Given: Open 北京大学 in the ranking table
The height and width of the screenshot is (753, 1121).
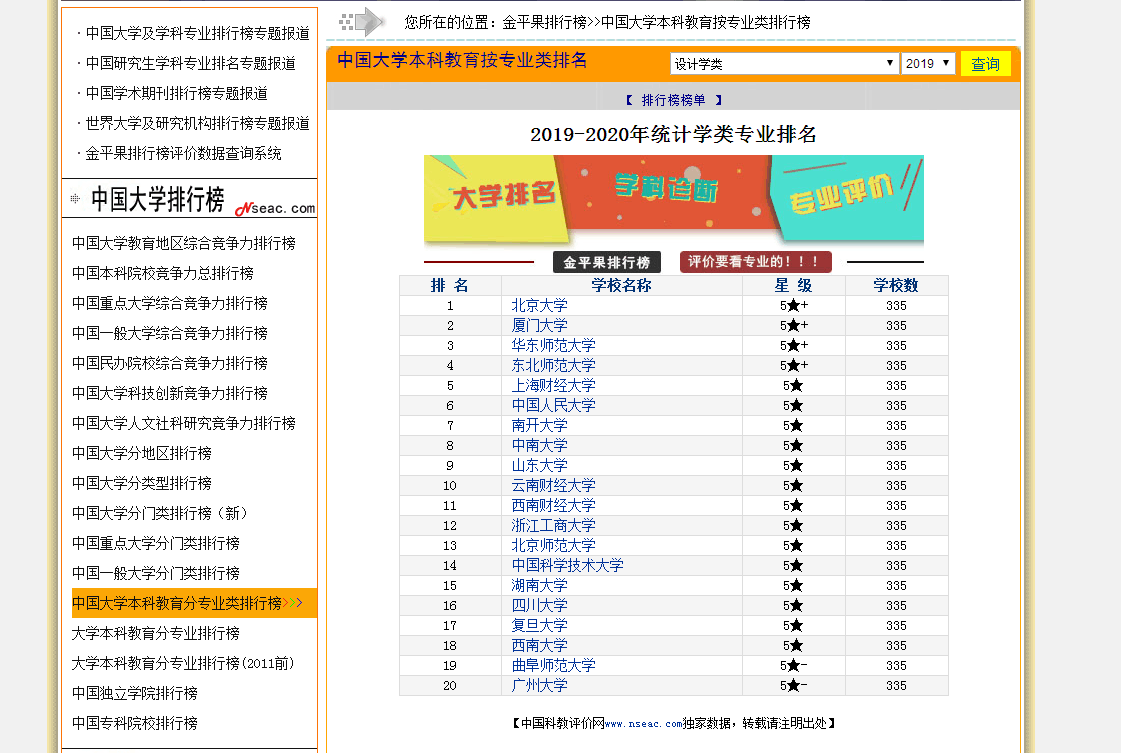Looking at the screenshot, I should (x=539, y=306).
